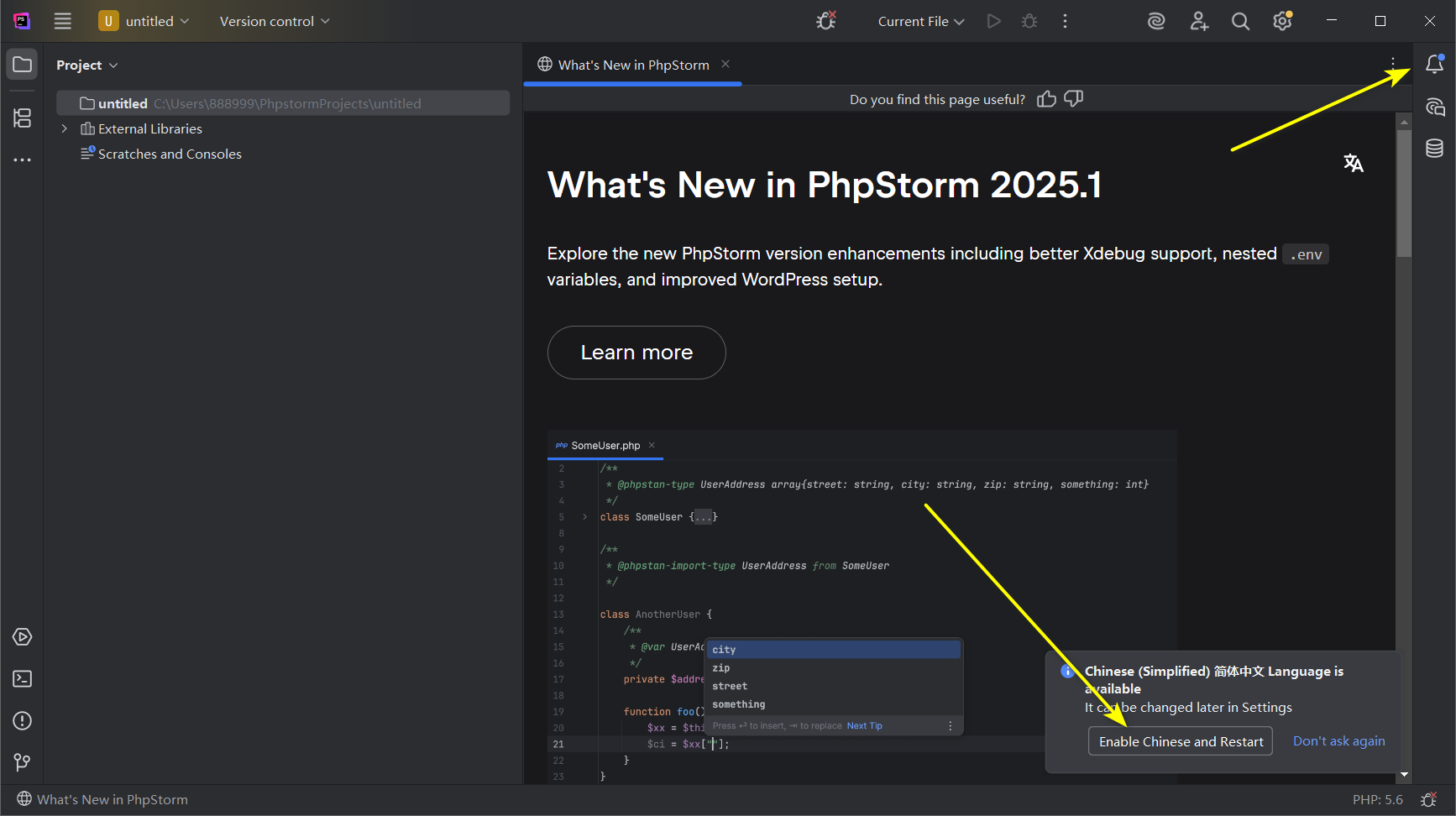Open the AI Assistant swirl icon
Image resolution: width=1456 pixels, height=816 pixels.
click(1156, 21)
